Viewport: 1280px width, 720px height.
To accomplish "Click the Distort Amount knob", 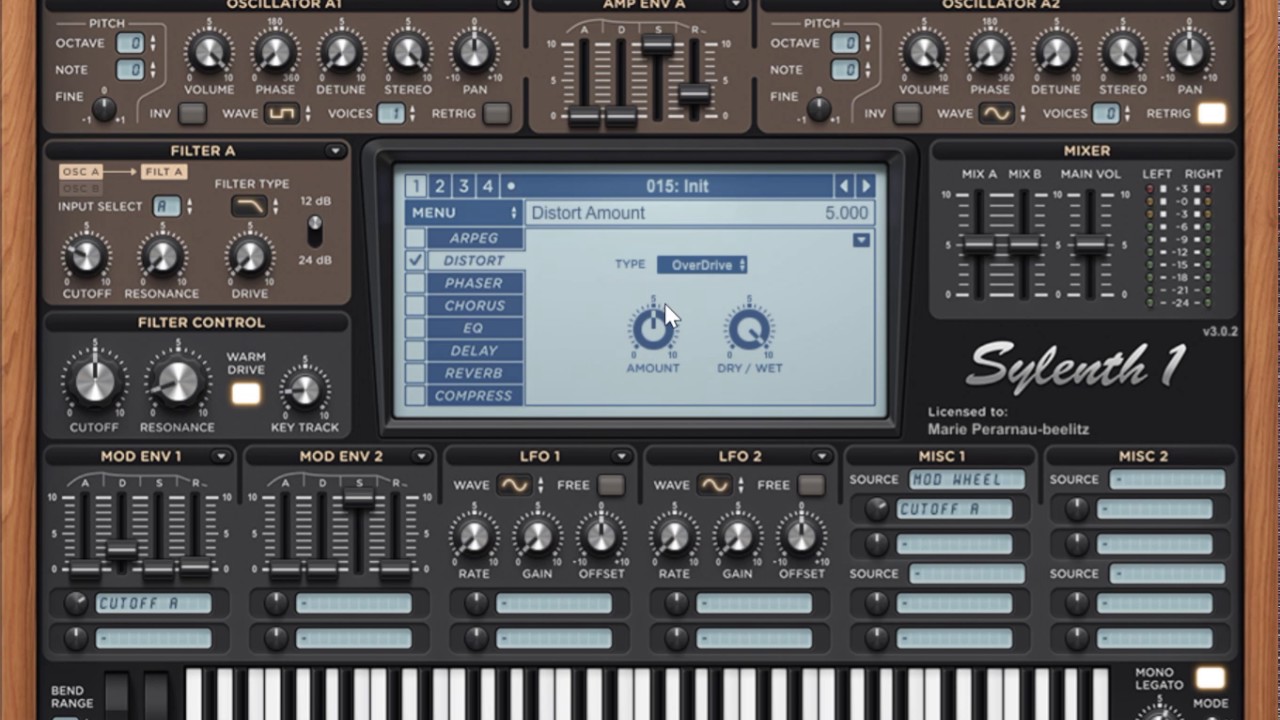I will 653,329.
